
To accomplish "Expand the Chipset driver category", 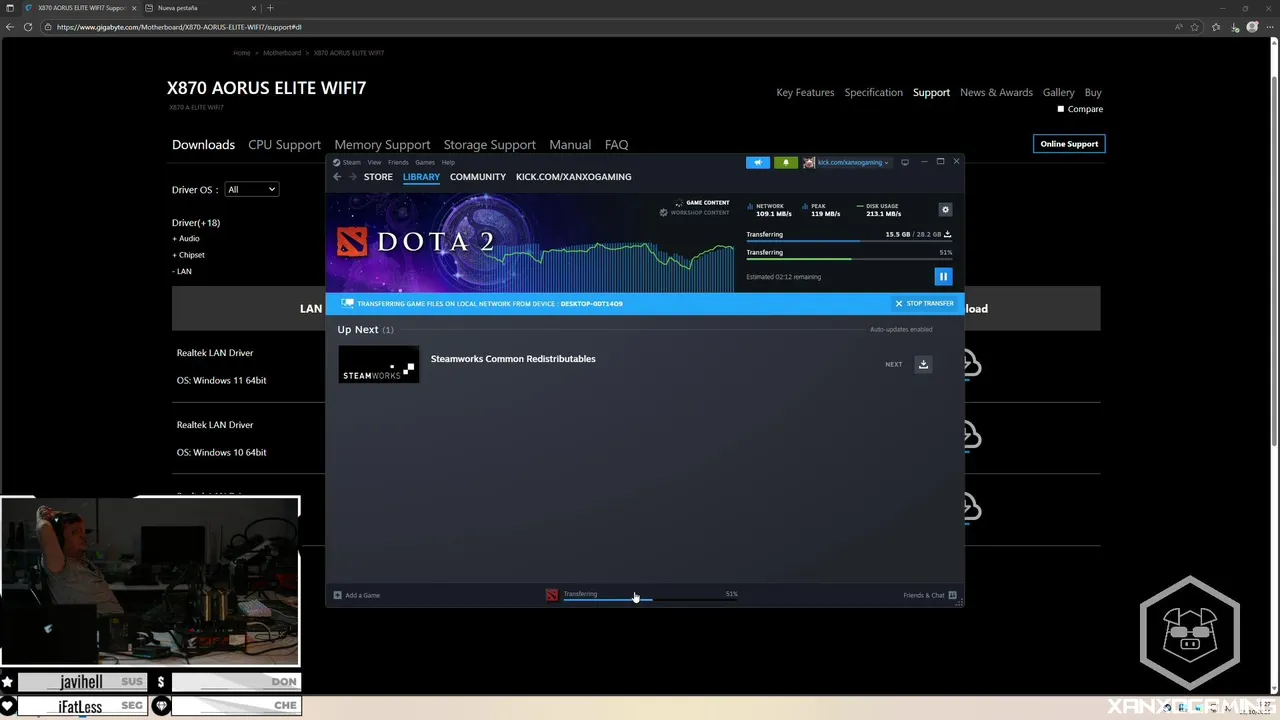I will [x=188, y=255].
